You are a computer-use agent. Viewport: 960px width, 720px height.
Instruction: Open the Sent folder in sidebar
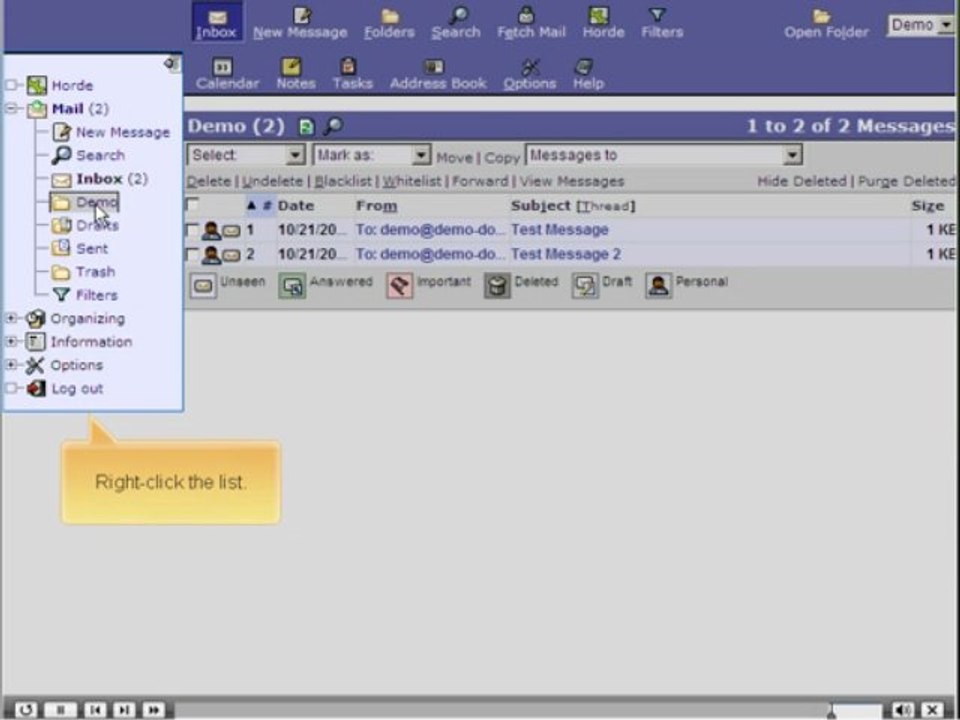(x=92, y=249)
